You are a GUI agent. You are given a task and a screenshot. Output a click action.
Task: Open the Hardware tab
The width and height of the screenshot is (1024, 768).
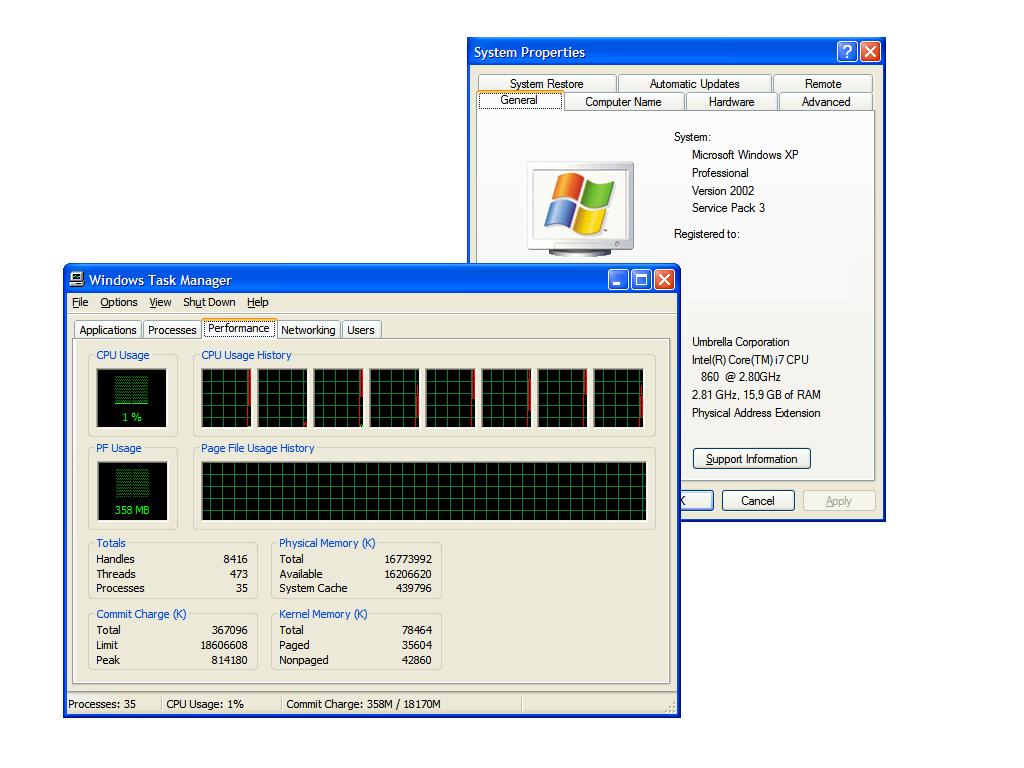(731, 102)
